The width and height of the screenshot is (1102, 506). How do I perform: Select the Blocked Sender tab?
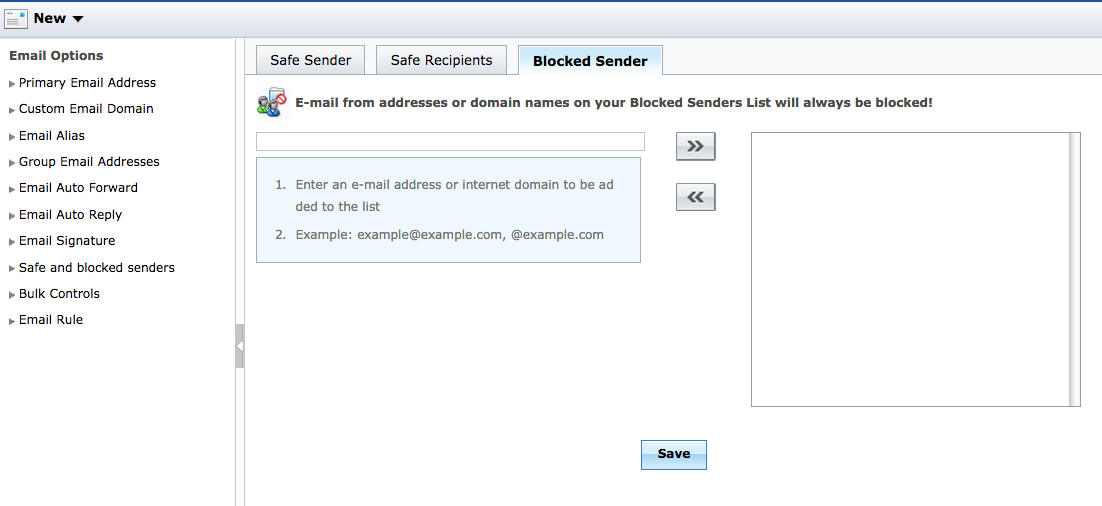point(590,61)
